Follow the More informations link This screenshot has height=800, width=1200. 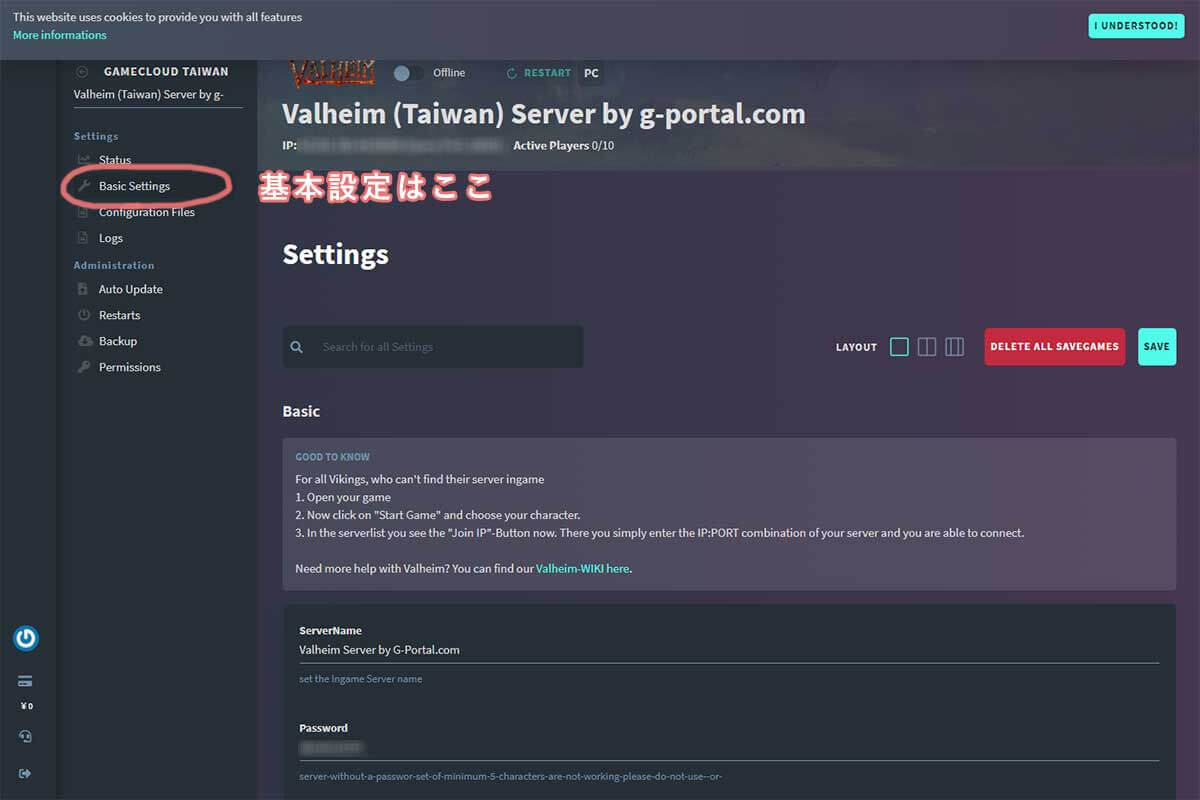pyautogui.click(x=60, y=35)
